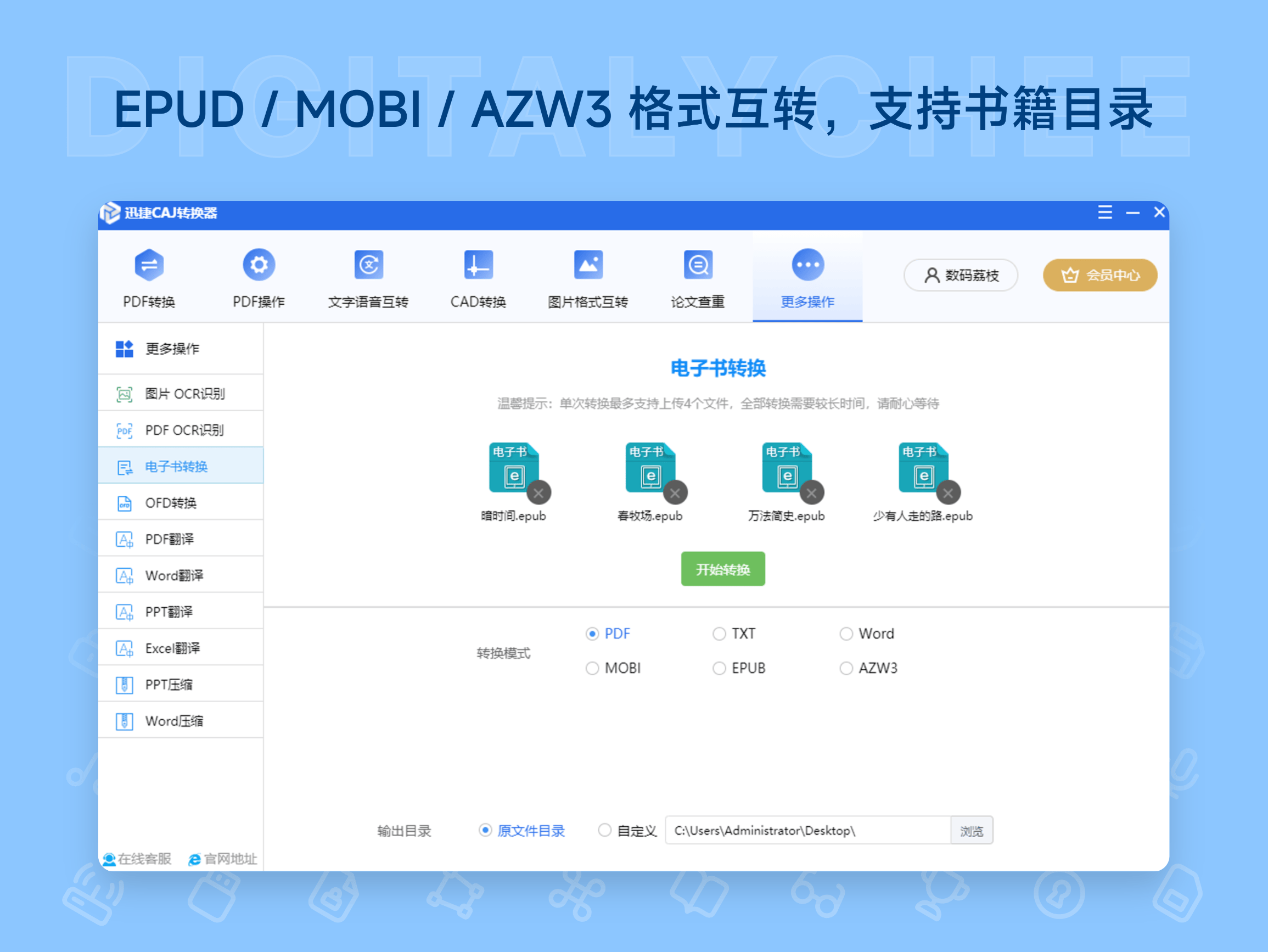Click 浏览 to browse folders
The width and height of the screenshot is (1268, 952).
click(972, 830)
